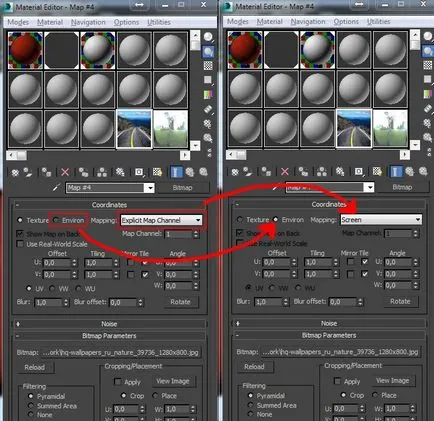Click Sample Type sphere icon in left window
The width and height of the screenshot is (434, 421).
click(208, 37)
